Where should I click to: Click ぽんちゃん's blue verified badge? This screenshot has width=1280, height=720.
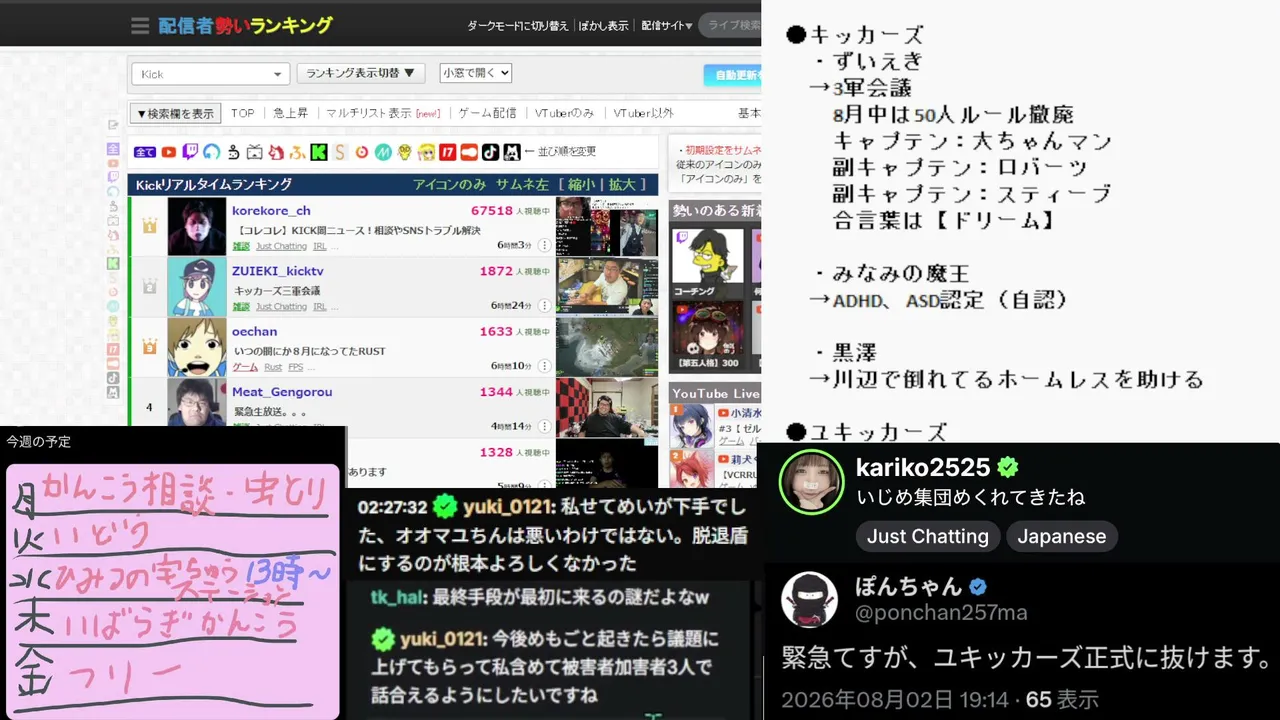point(978,587)
